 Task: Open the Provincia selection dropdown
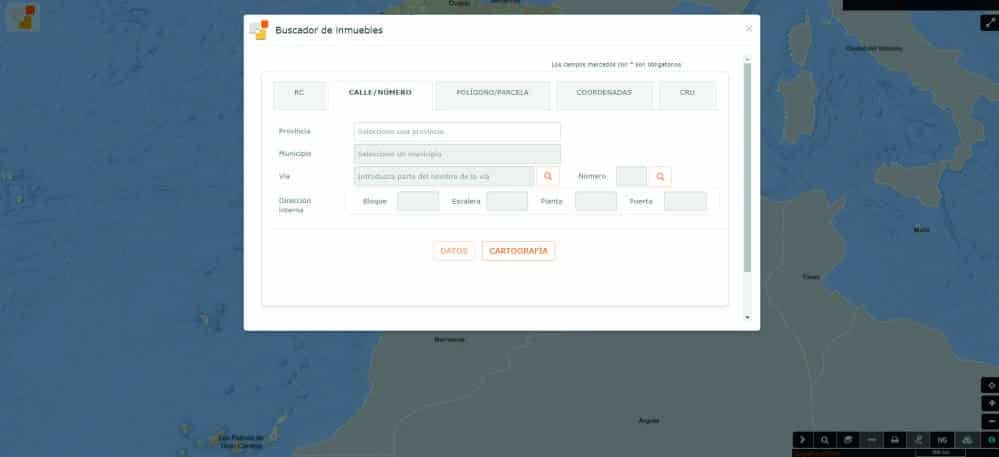pos(457,131)
